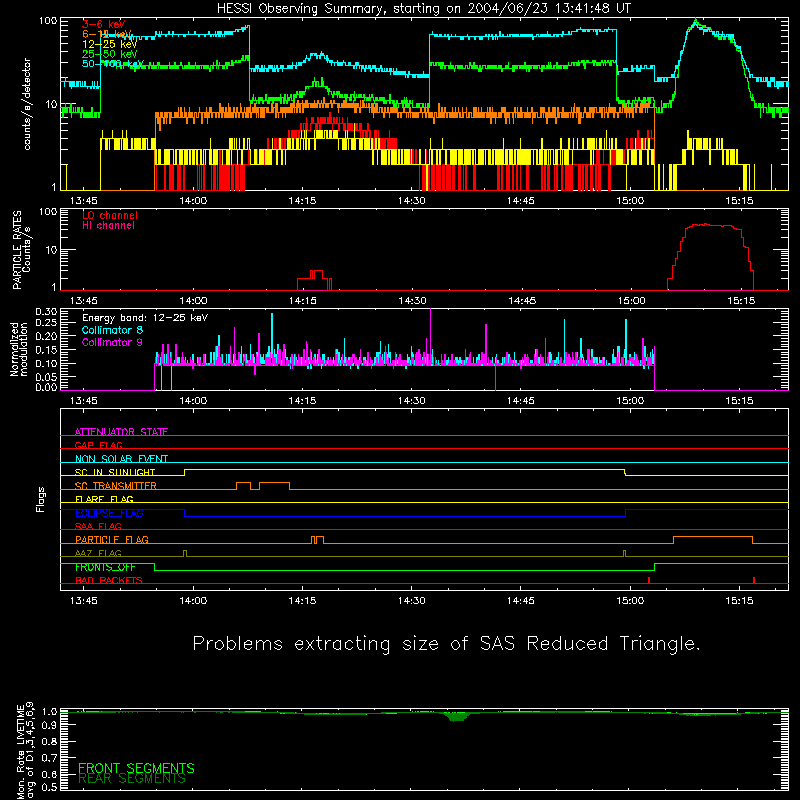Select the 50-100 keV legend label

click(113, 64)
